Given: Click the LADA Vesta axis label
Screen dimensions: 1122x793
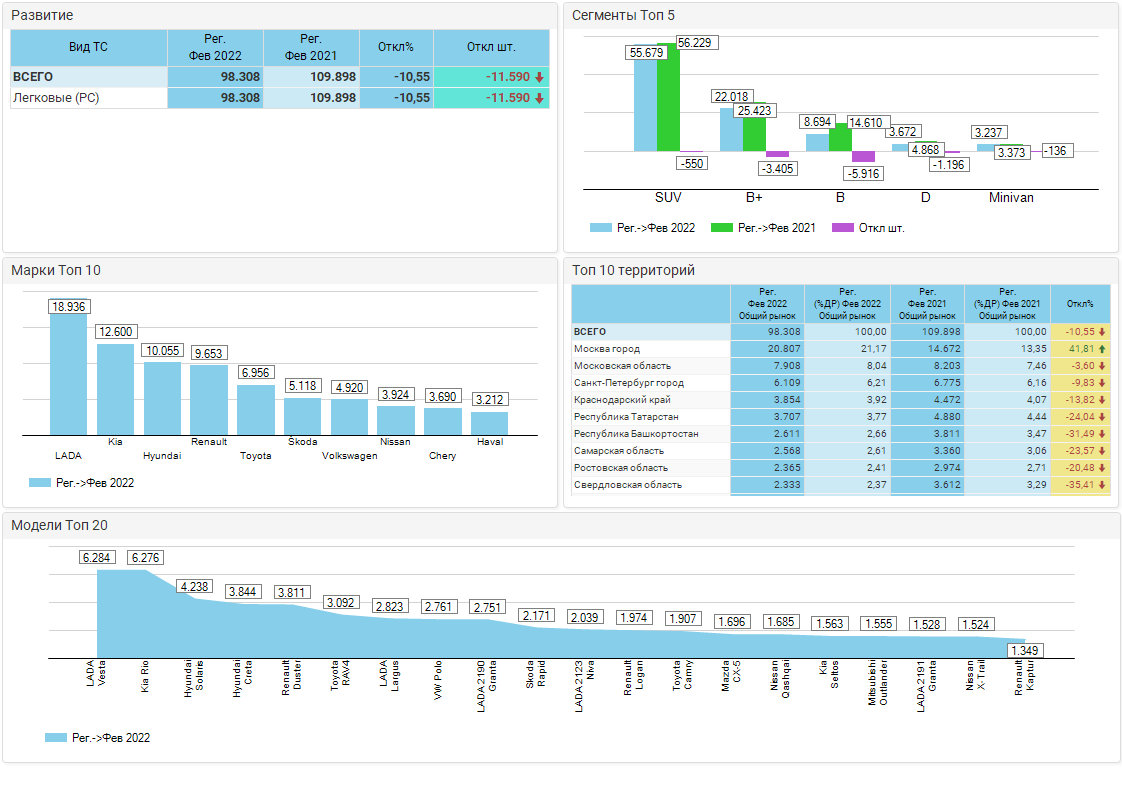Looking at the screenshot, I should click(x=96, y=673).
